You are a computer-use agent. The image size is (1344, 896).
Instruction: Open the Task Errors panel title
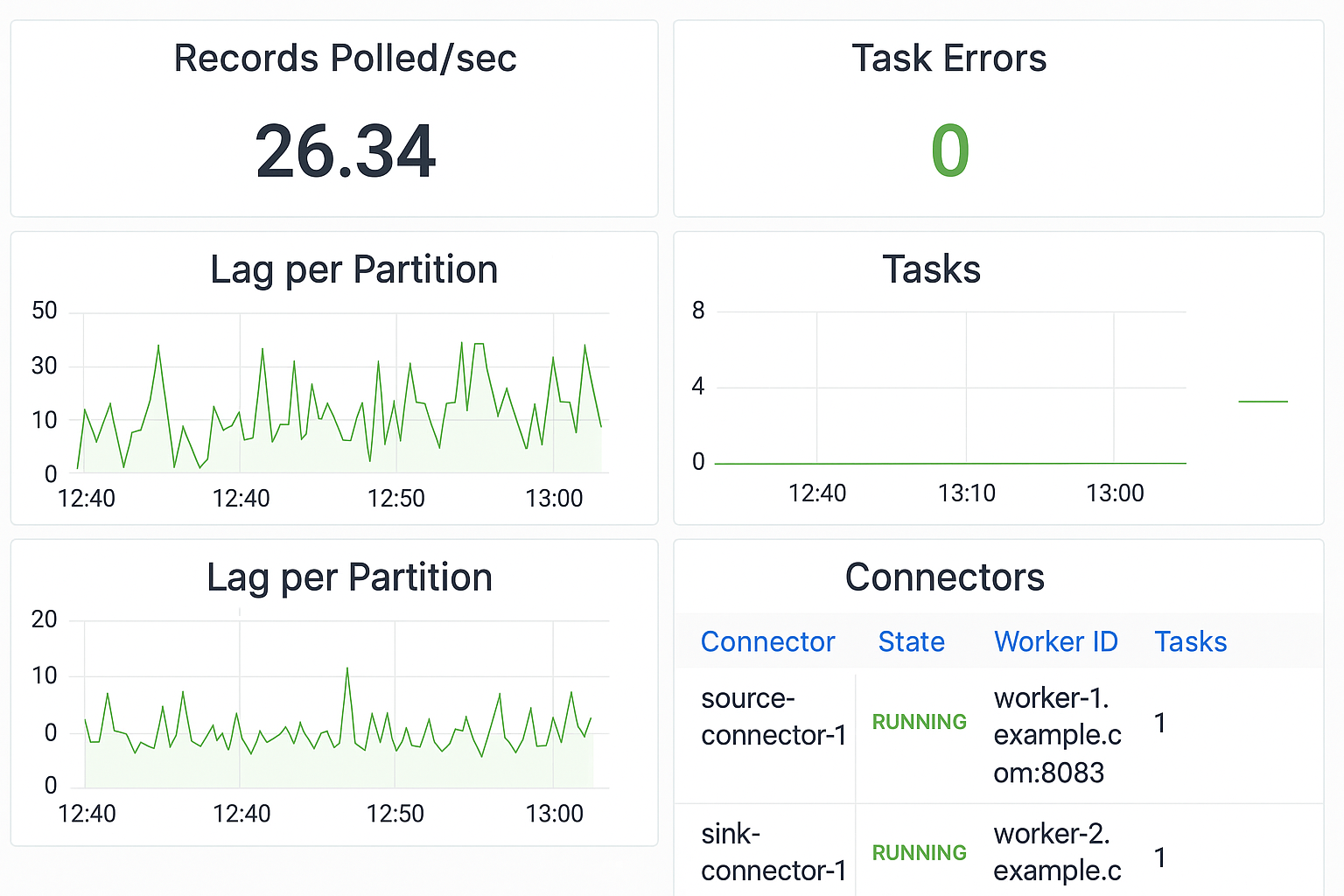click(948, 59)
